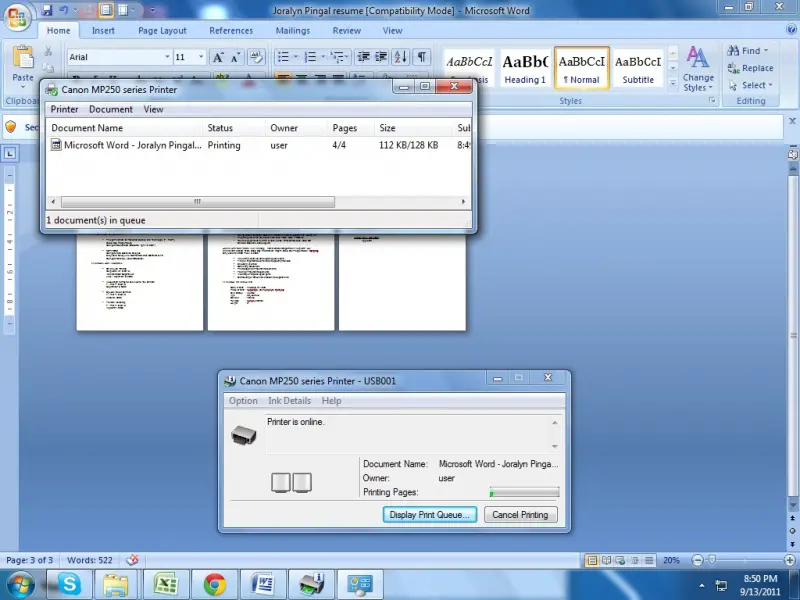Screen dimensions: 800x600
Task: Shrink font size with the small A
Action: click(235, 57)
